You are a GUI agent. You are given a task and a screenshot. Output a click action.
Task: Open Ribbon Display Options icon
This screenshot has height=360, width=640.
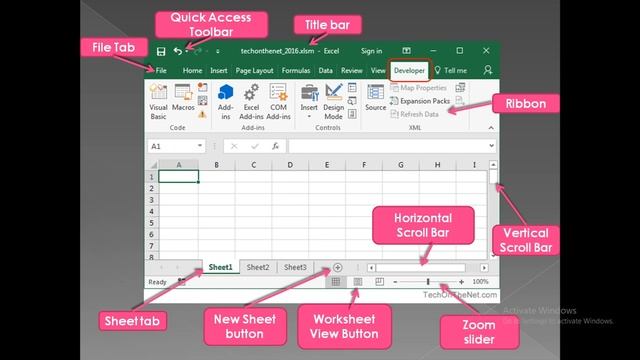click(406, 51)
